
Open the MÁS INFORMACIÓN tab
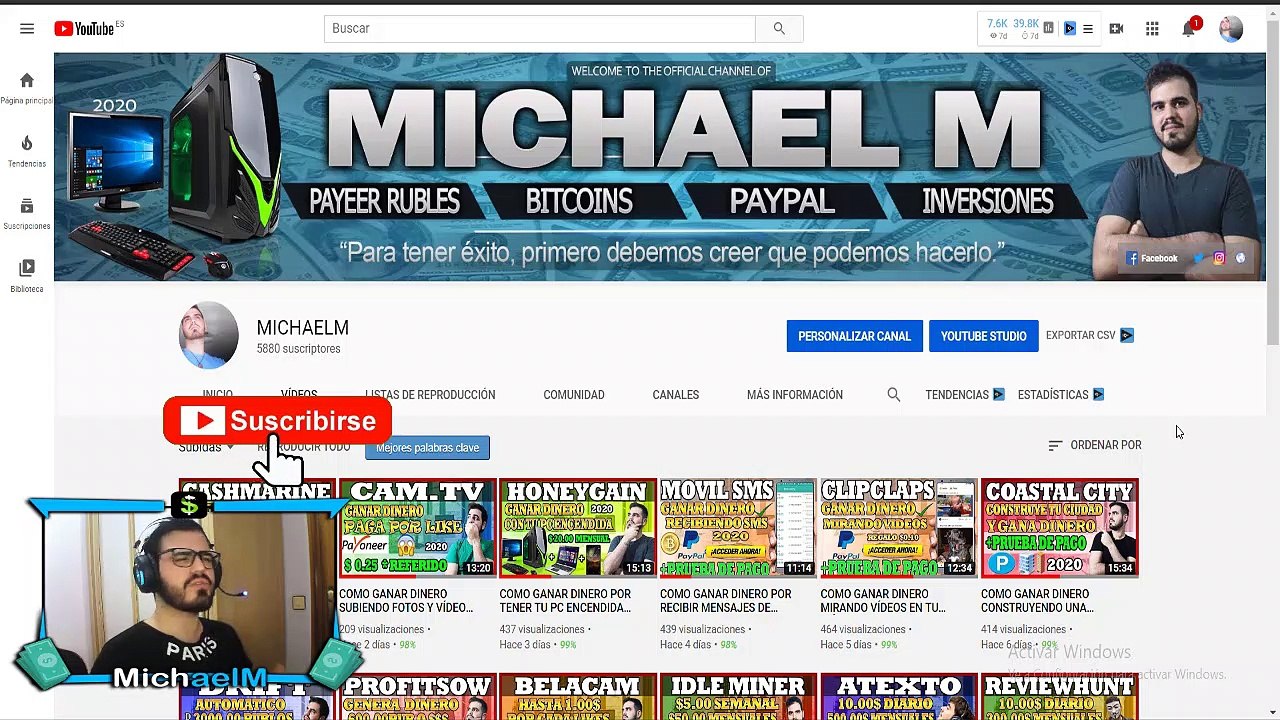[795, 395]
